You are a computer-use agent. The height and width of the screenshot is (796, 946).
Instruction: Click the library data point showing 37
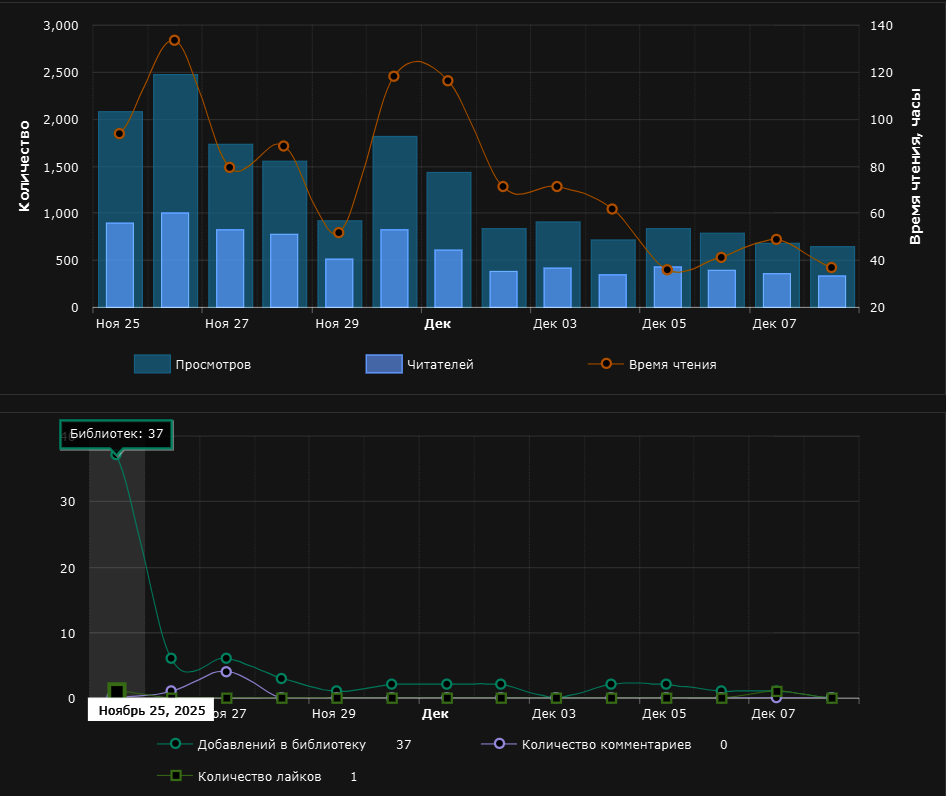(x=116, y=454)
